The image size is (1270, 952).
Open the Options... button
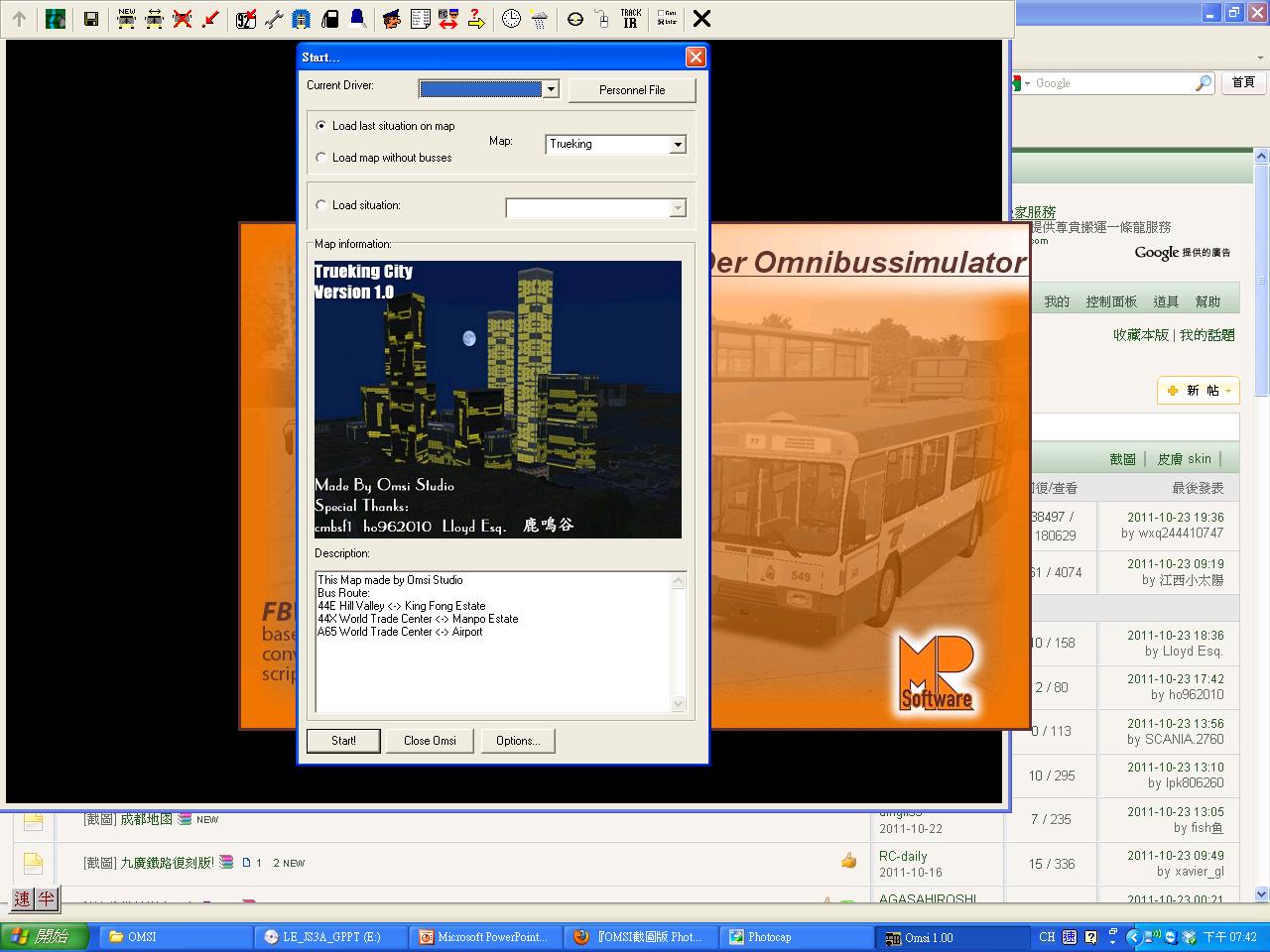[518, 741]
